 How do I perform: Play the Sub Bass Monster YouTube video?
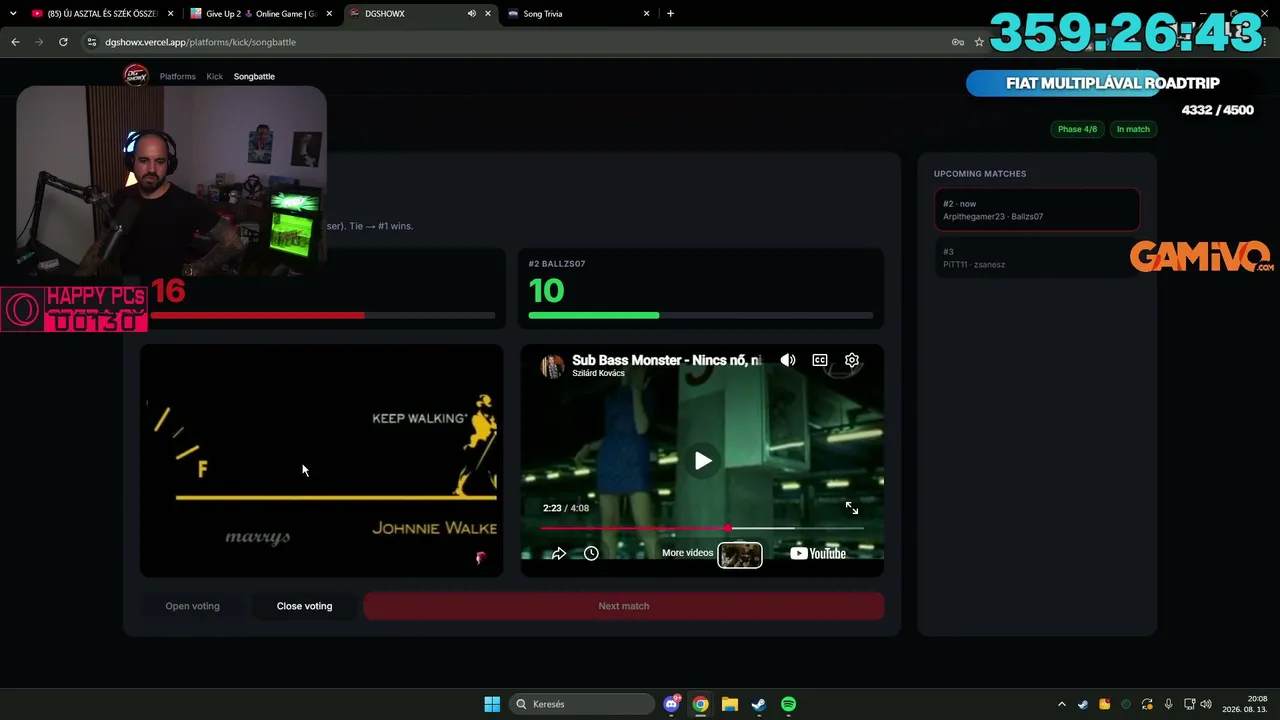(x=703, y=461)
